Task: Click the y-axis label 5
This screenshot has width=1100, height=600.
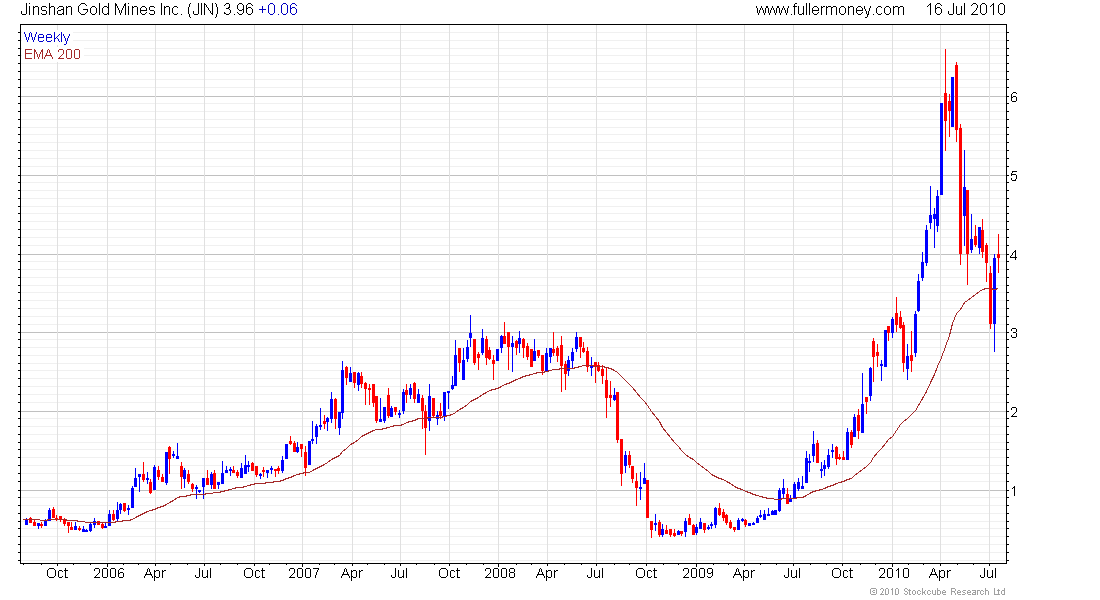Action: [x=1014, y=176]
